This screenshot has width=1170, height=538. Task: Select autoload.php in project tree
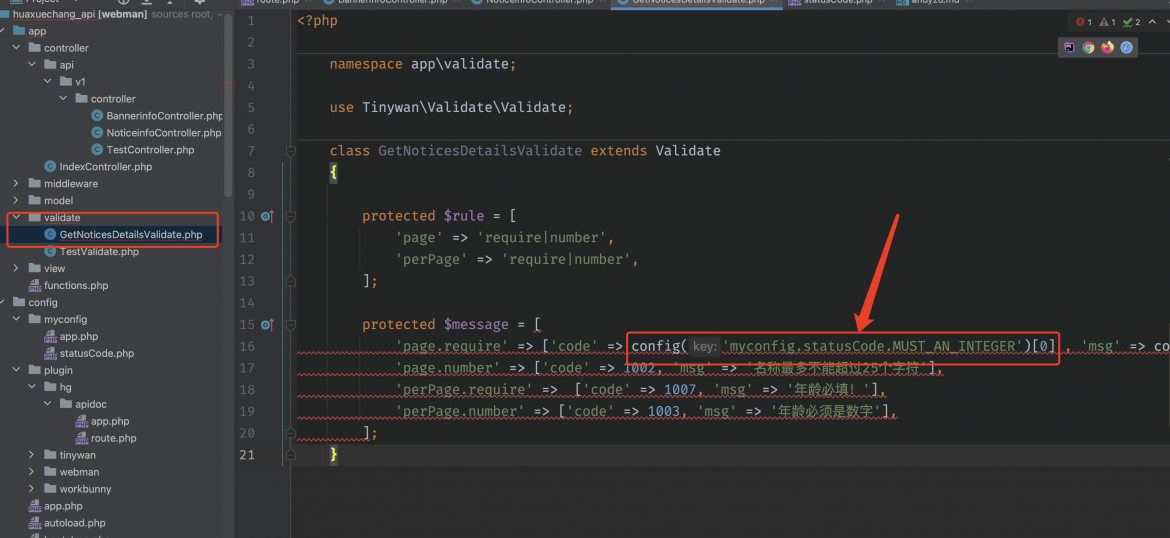pyautogui.click(x=112, y=523)
